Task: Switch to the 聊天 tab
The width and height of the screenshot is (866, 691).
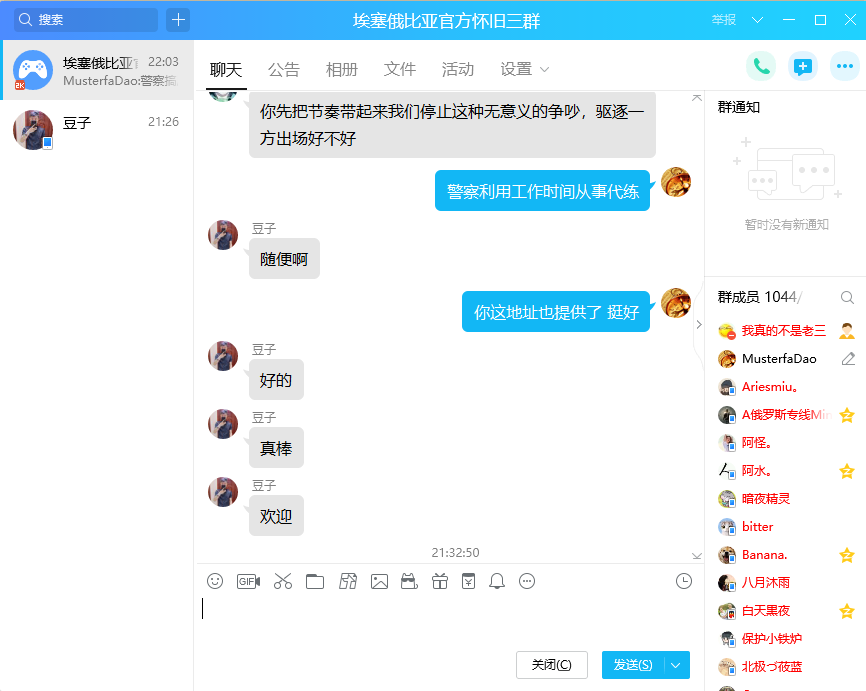Action: click(x=226, y=70)
